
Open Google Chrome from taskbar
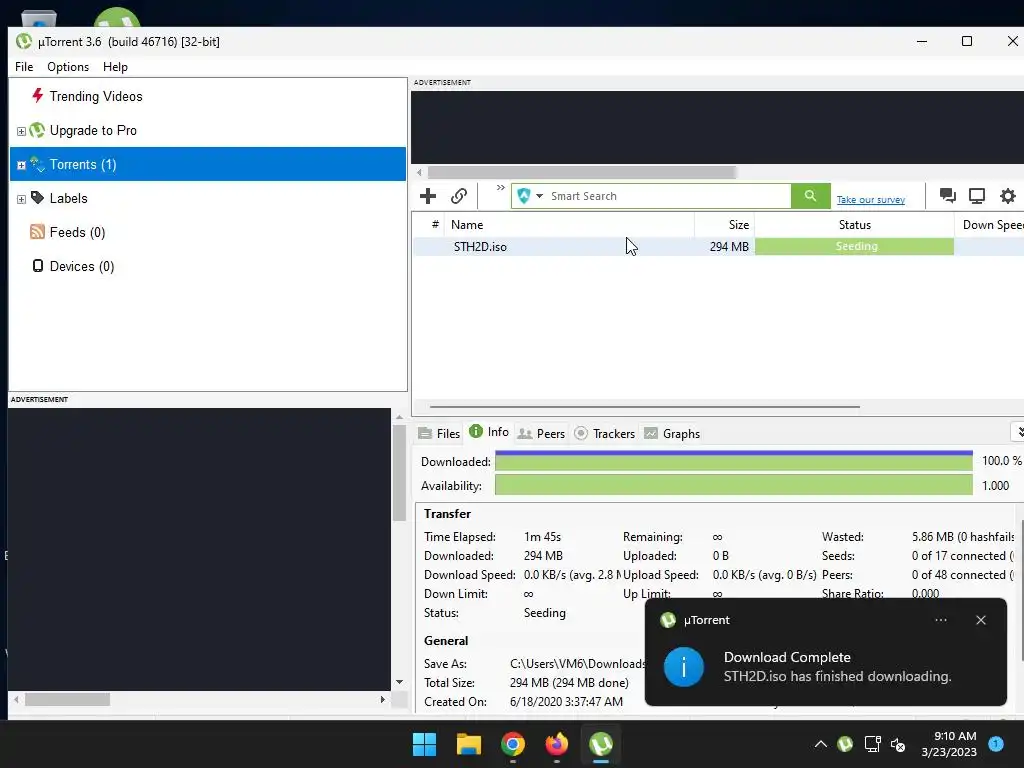(x=513, y=744)
